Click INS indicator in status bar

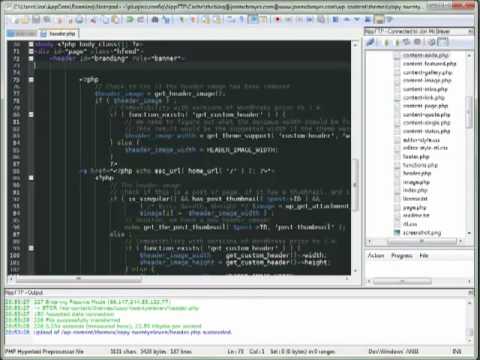click(x=457, y=351)
